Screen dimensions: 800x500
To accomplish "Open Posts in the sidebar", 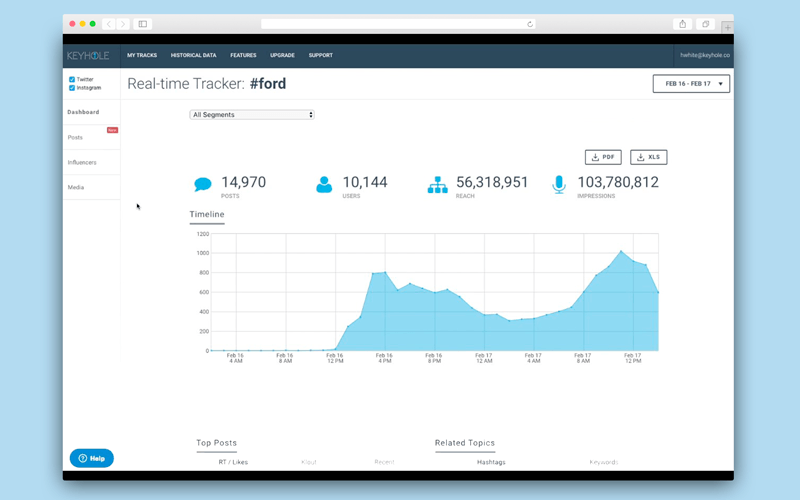I will point(75,137).
